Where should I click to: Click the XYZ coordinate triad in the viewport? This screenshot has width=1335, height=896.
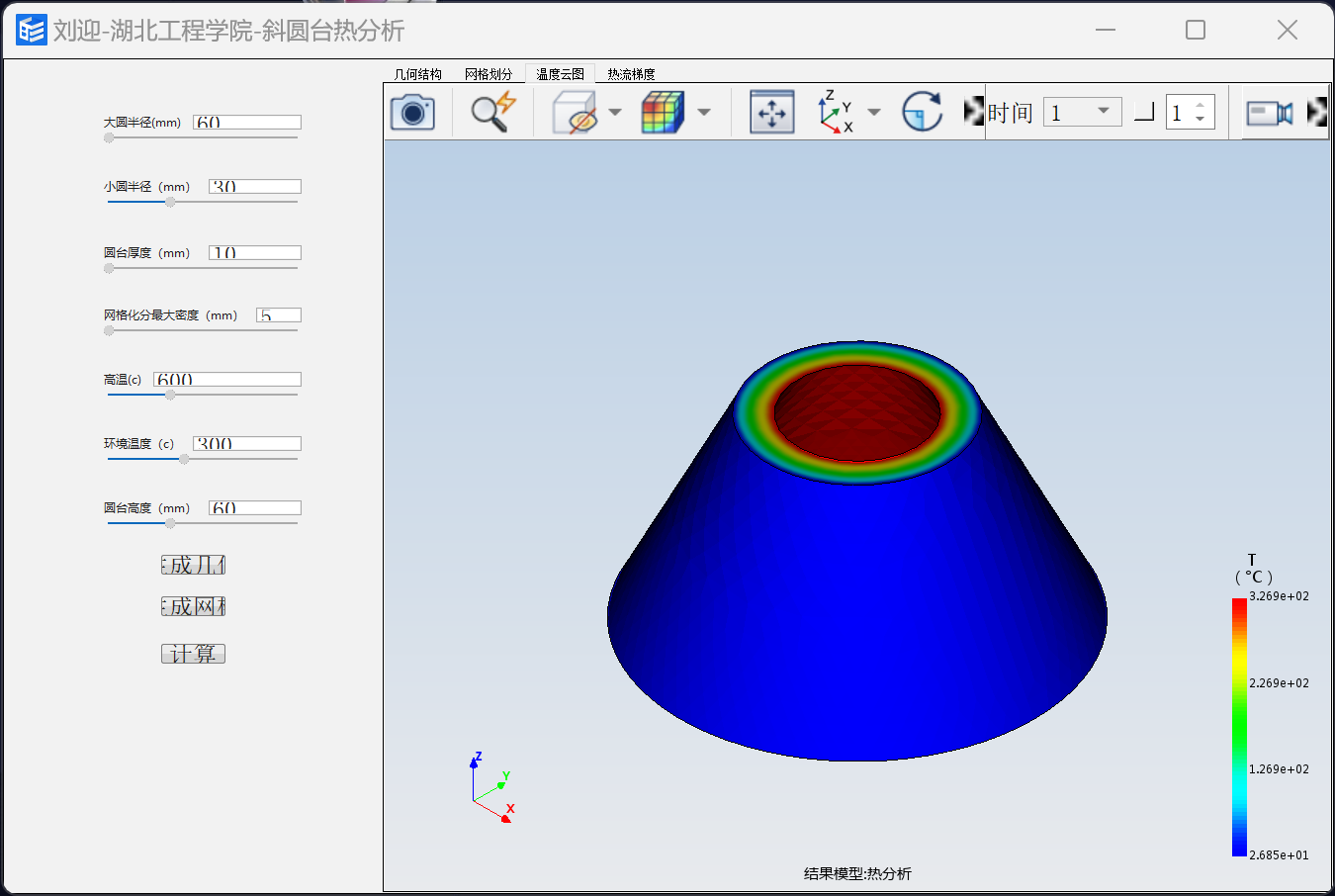pos(492,787)
